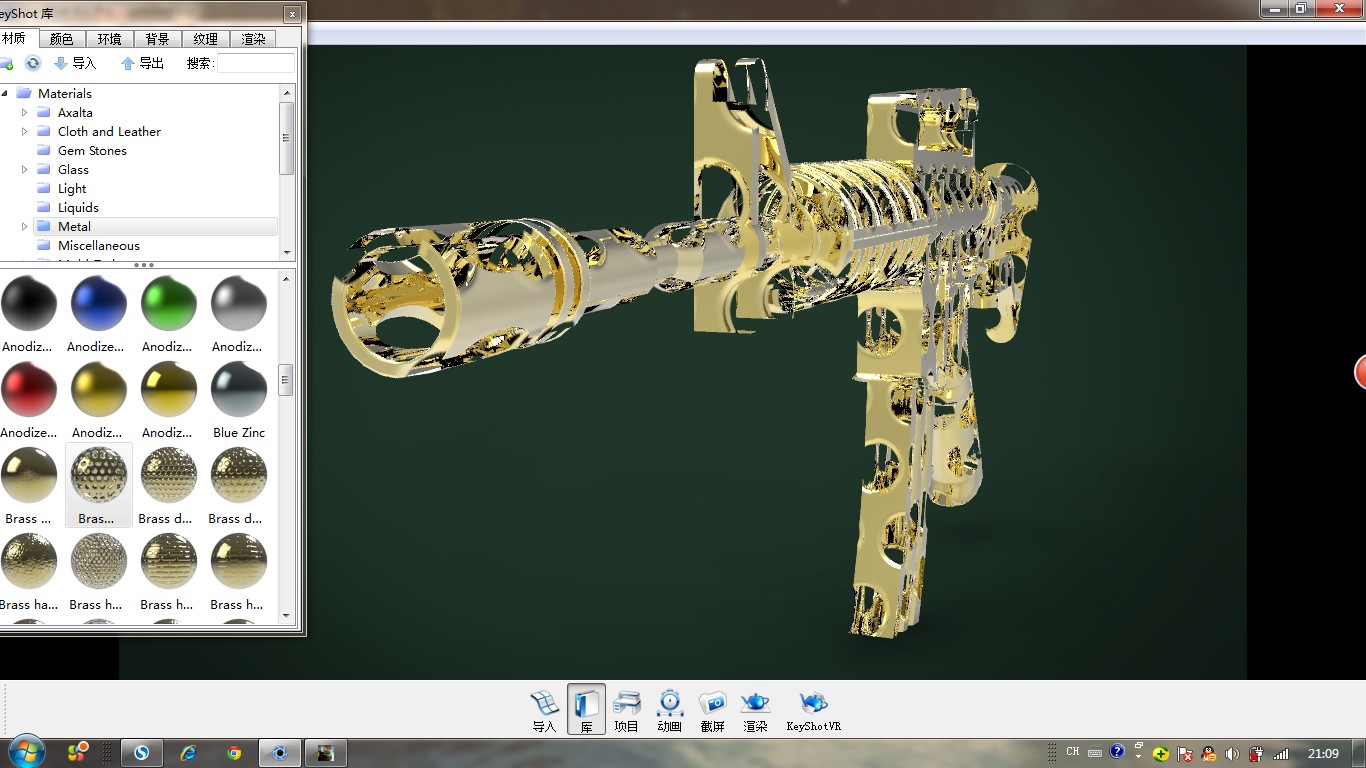Click the 导出 up-arrow button in library panel
Image resolution: width=1366 pixels, height=768 pixels.
pyautogui.click(x=142, y=63)
